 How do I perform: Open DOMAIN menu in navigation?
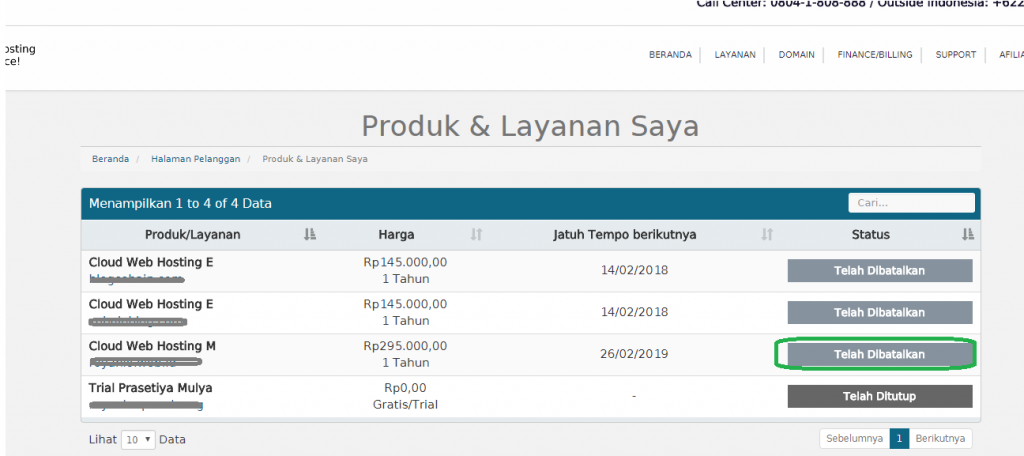tap(796, 55)
